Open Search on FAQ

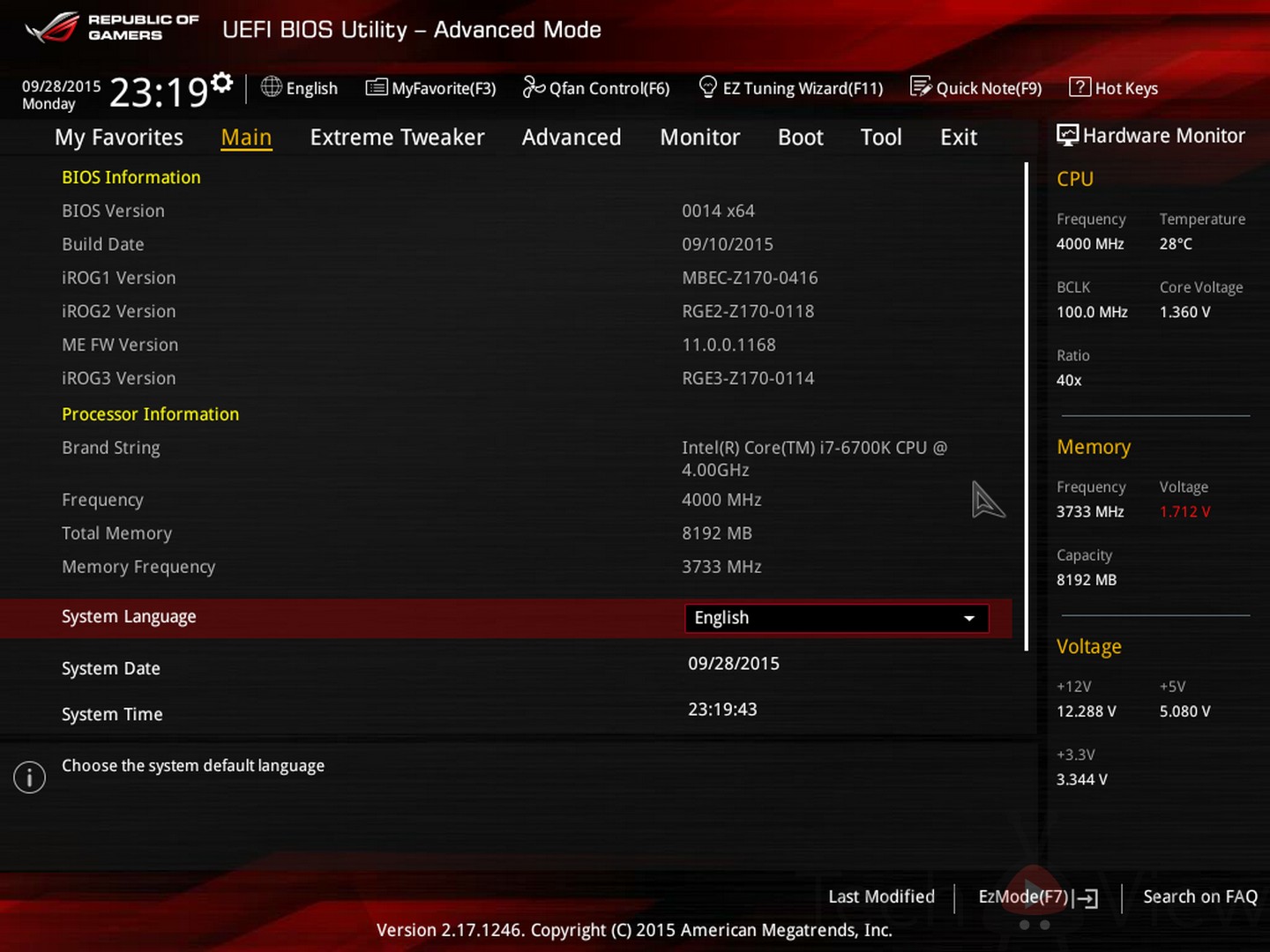(1200, 896)
